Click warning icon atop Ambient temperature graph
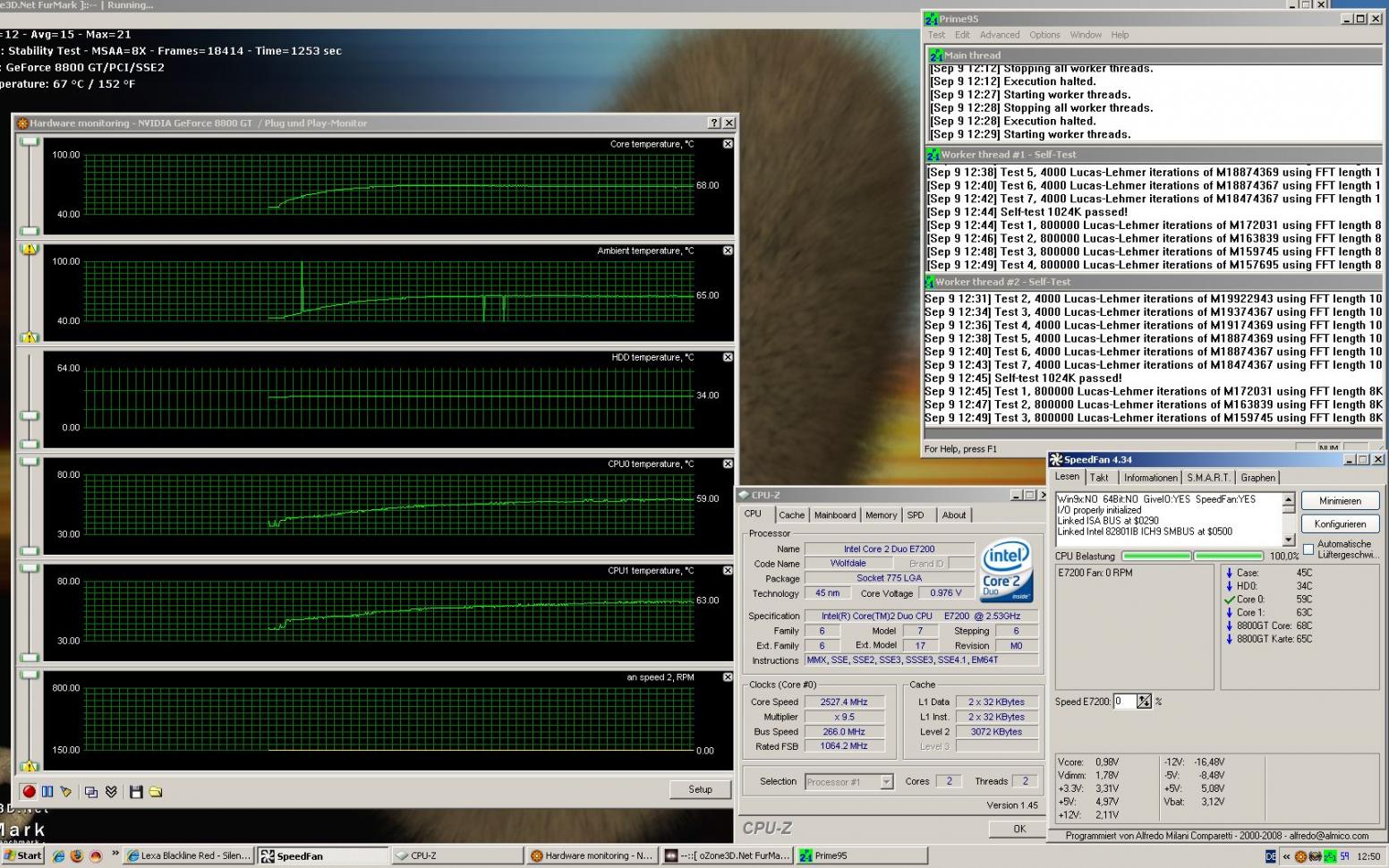The height and width of the screenshot is (868, 1389). coord(30,250)
